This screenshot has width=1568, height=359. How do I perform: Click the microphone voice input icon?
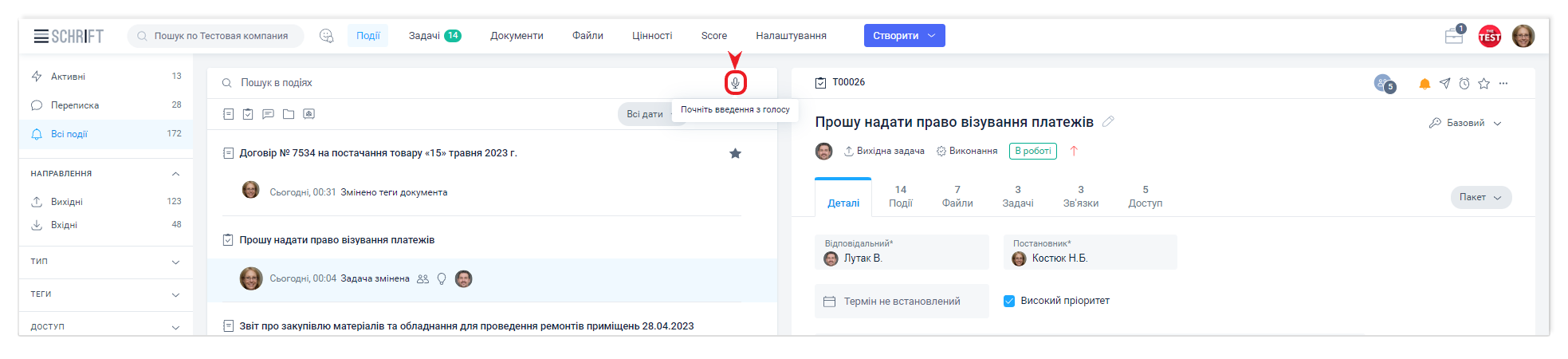click(x=735, y=83)
